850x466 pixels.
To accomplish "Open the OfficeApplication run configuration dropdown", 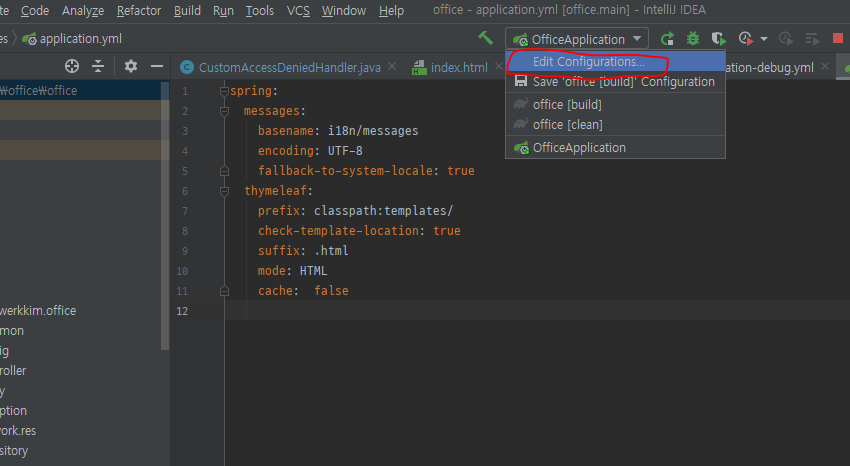I will (x=577, y=39).
